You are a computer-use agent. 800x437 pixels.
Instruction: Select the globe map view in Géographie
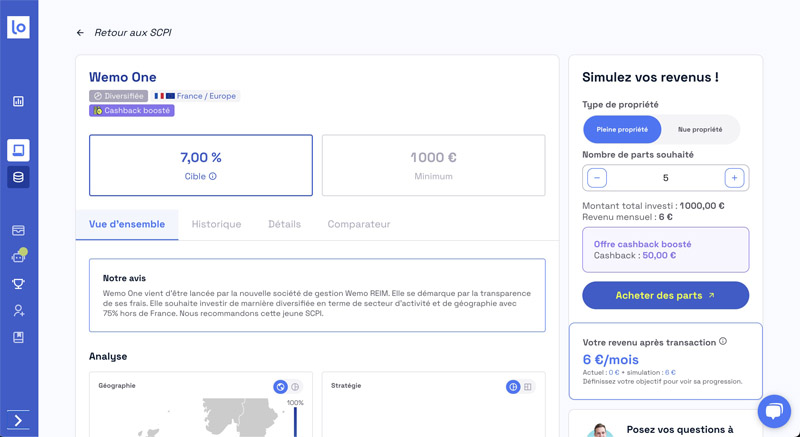click(281, 387)
